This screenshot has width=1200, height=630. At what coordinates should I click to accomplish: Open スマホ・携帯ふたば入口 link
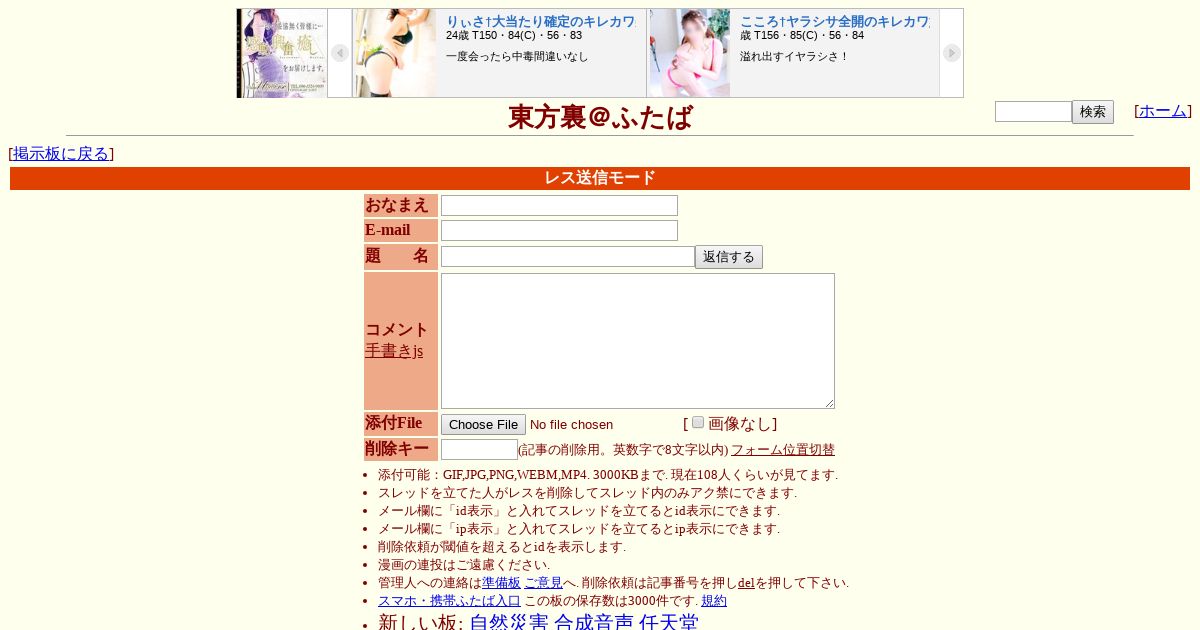point(449,601)
